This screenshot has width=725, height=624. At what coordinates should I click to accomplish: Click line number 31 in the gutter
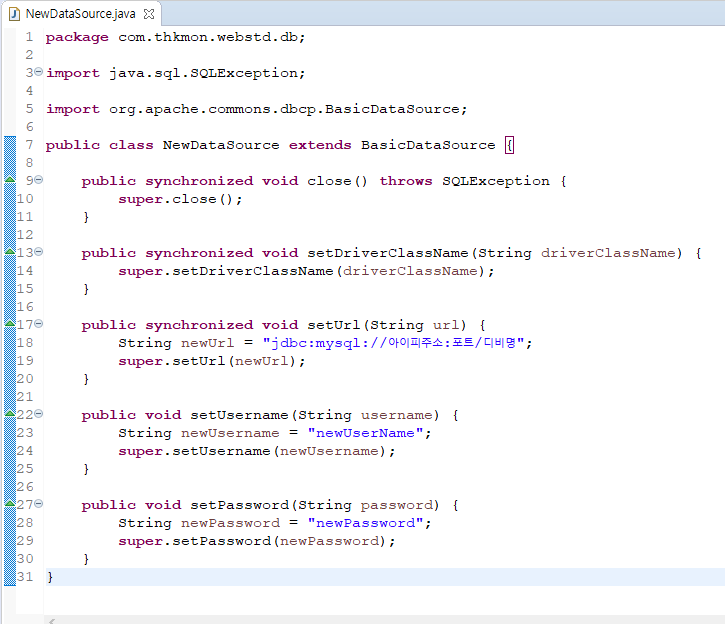click(x=25, y=577)
